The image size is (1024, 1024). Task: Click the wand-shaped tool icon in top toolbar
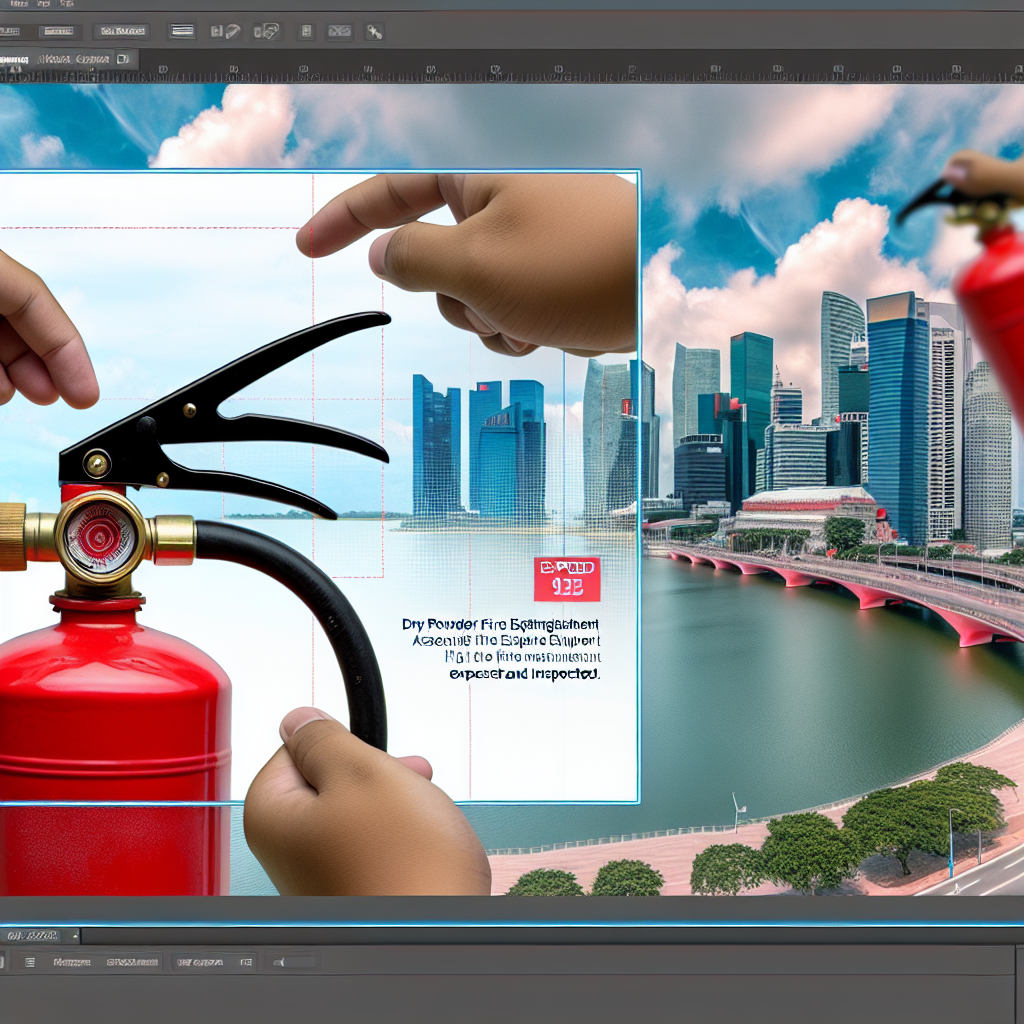(373, 31)
